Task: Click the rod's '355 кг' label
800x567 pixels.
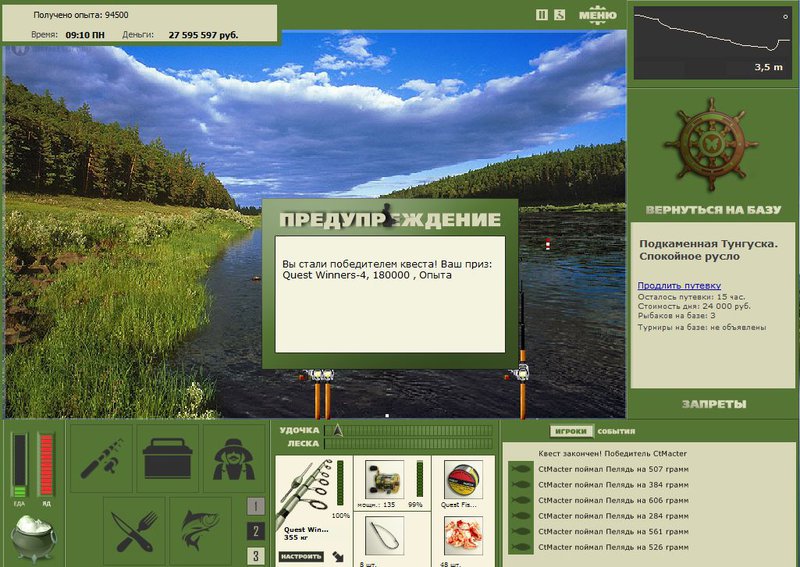Action: pos(298,537)
